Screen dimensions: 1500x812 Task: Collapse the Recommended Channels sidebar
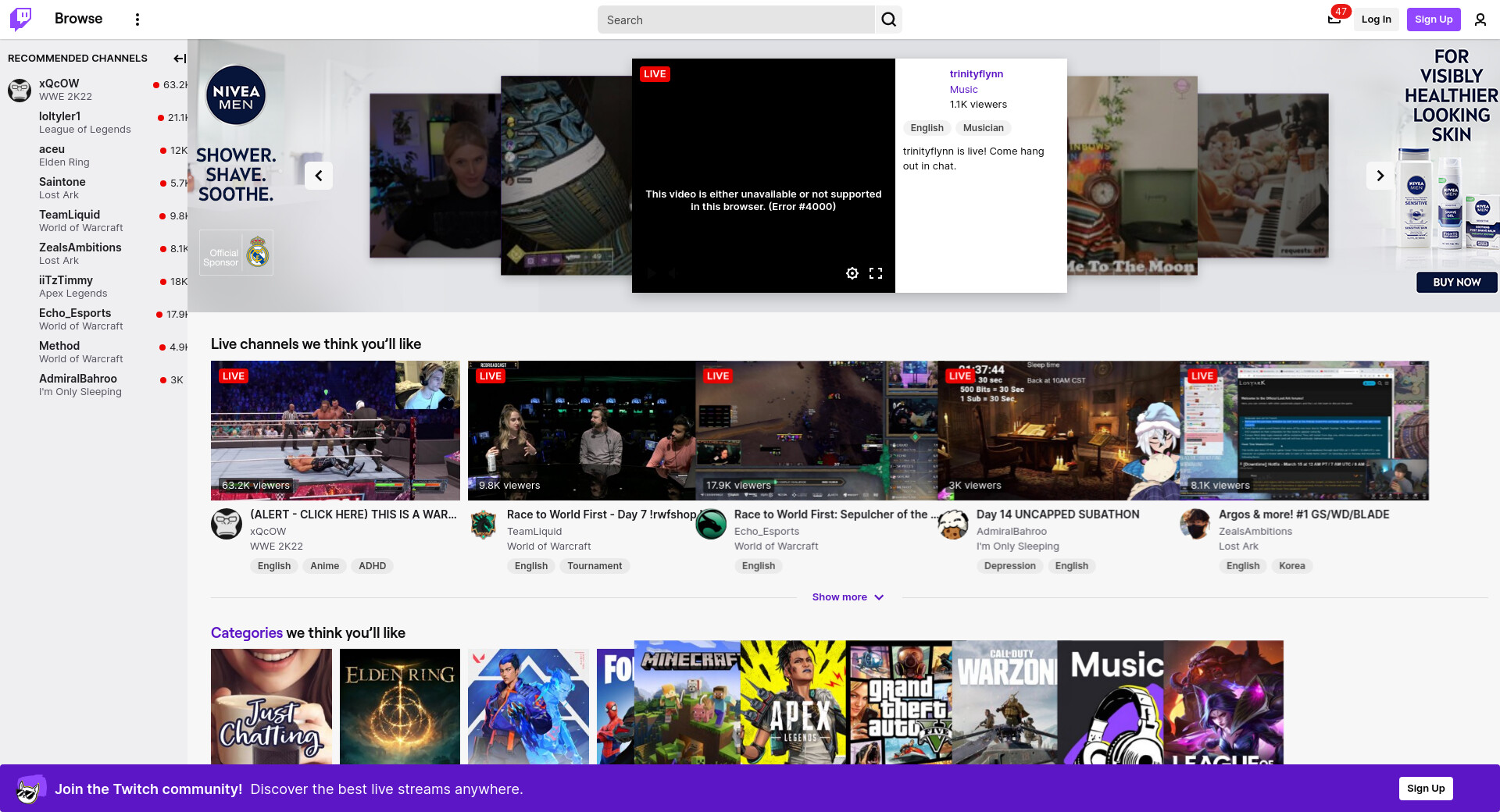(179, 59)
